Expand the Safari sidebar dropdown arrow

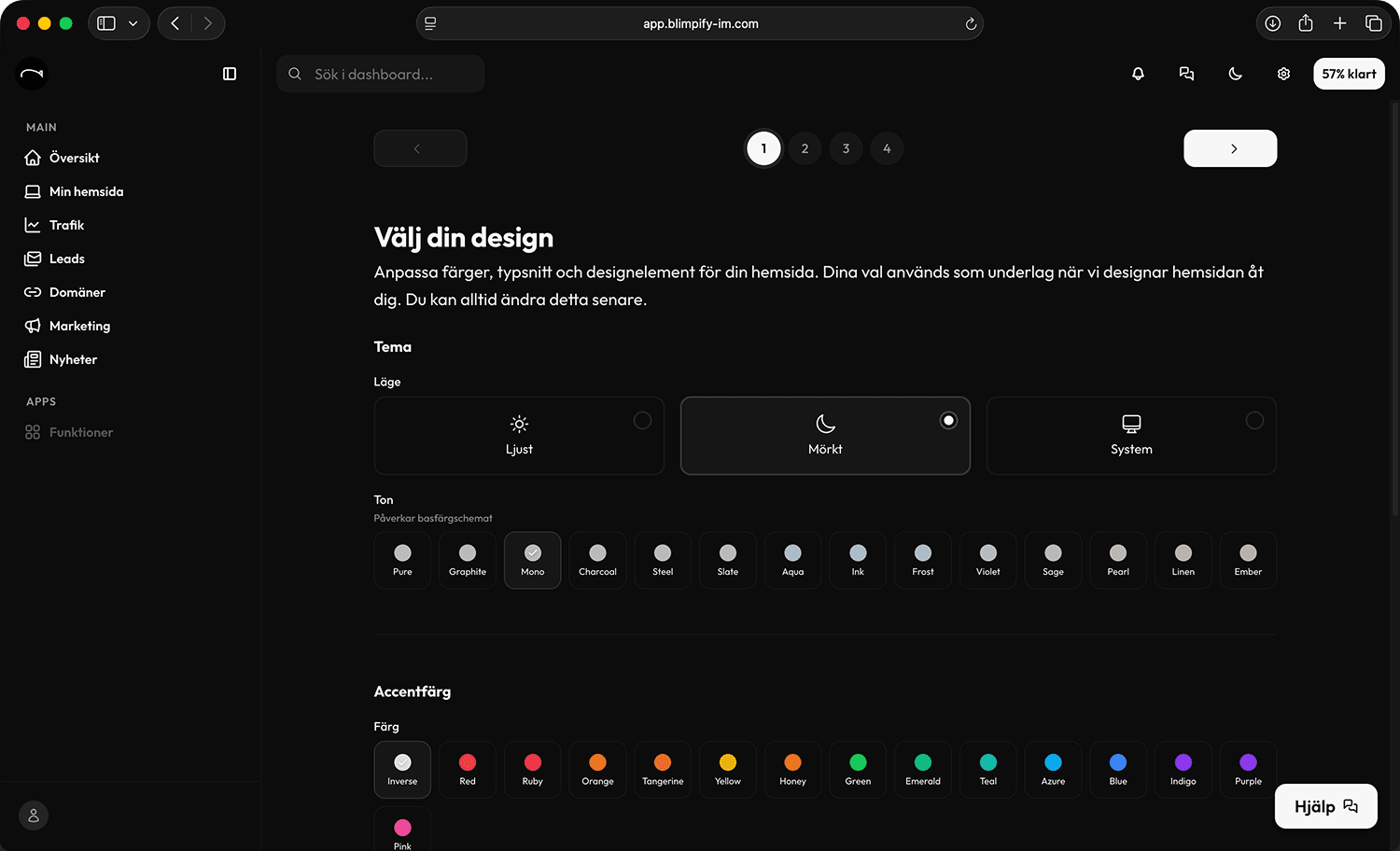coord(133,23)
